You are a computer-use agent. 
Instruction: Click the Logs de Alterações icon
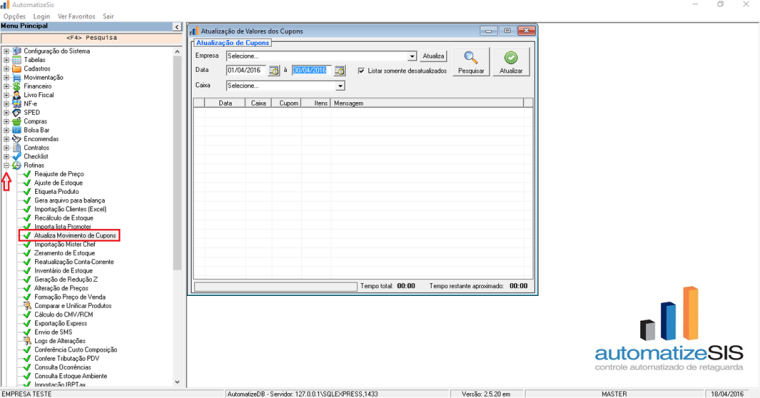pos(27,341)
